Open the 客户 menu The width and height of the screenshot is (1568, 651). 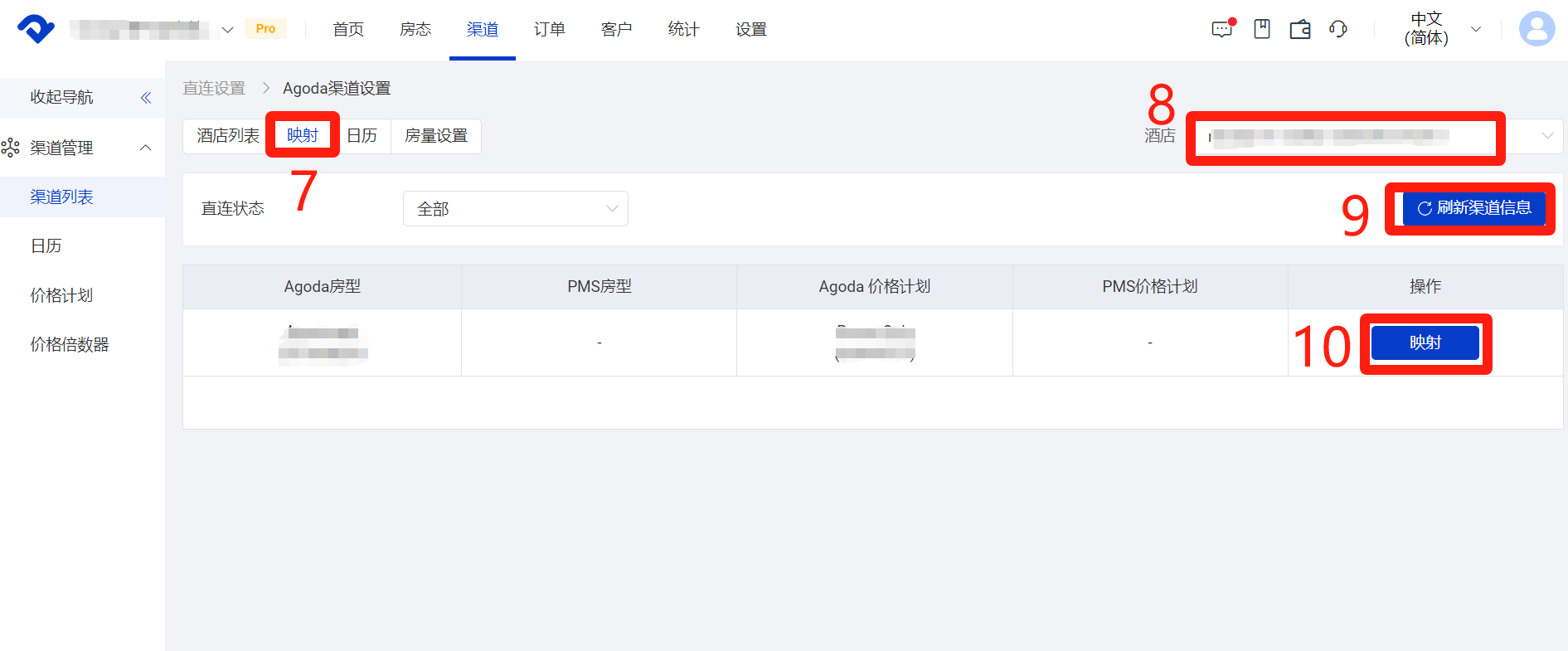617,30
